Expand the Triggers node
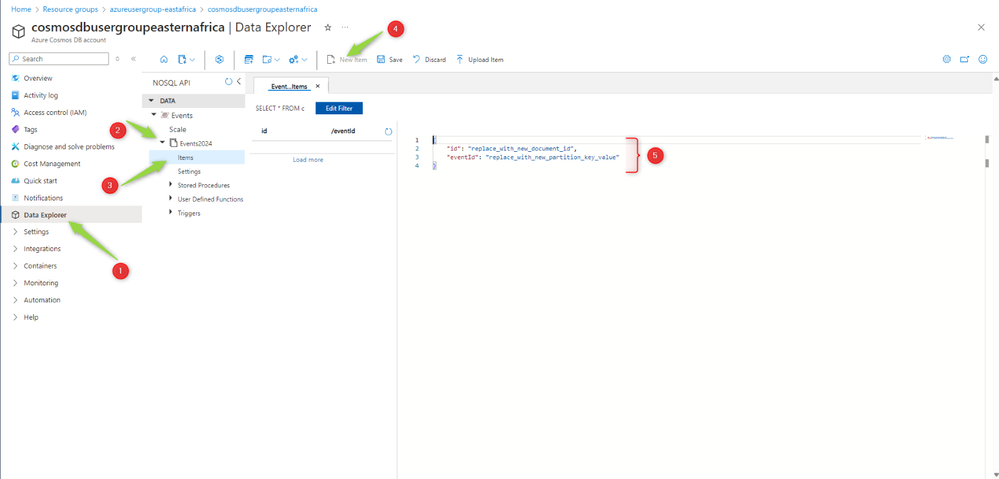 click(170, 213)
